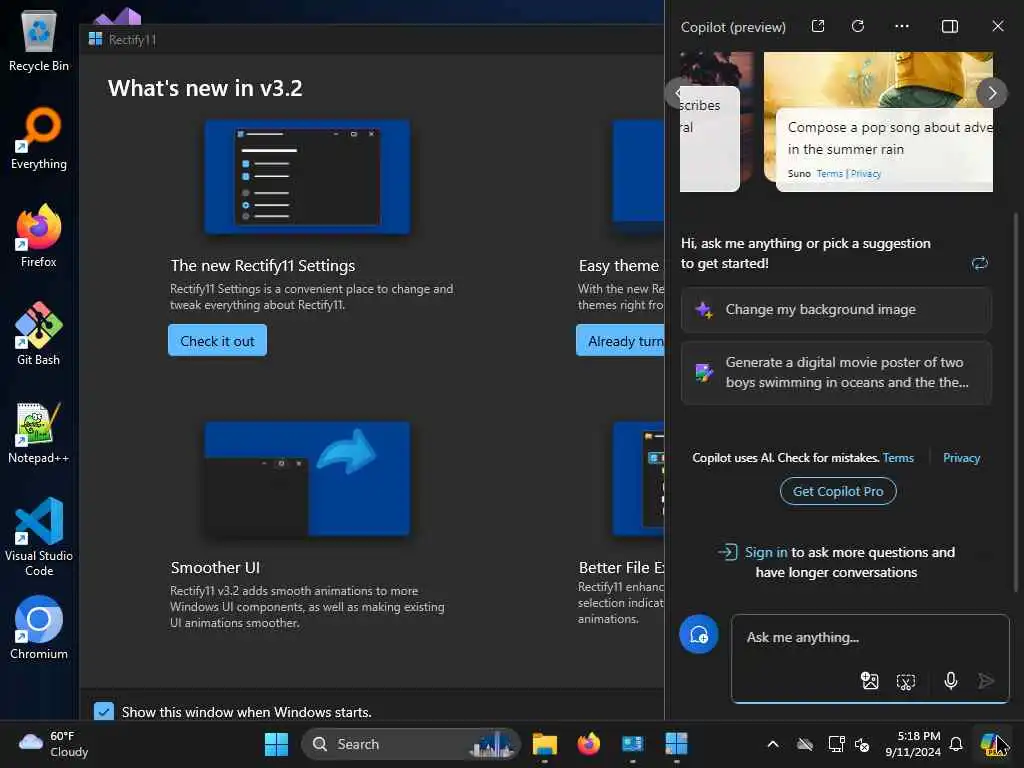Open Copilot Privacy link near disclaimer
Viewport: 1024px width, 768px height.
click(x=961, y=458)
